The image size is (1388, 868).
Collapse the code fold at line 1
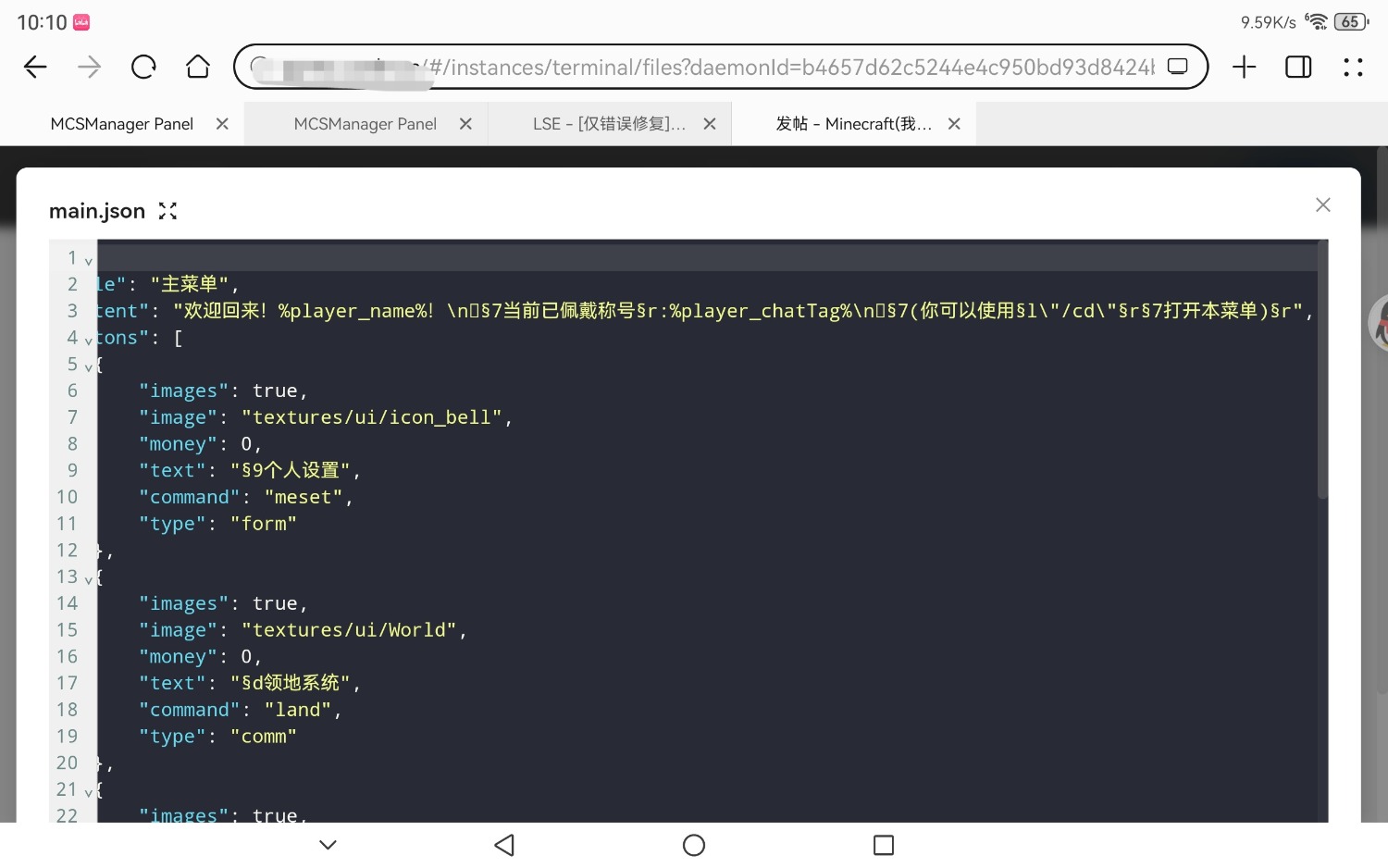pyautogui.click(x=89, y=261)
